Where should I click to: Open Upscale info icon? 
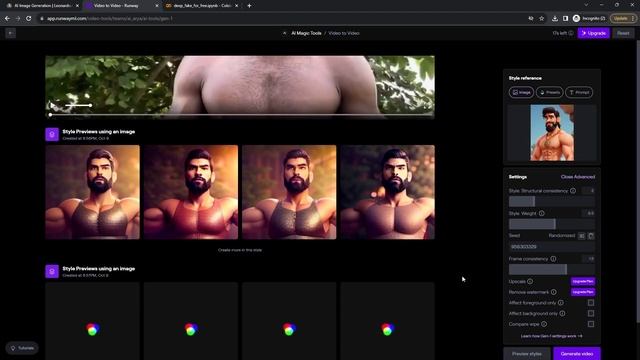(530, 281)
